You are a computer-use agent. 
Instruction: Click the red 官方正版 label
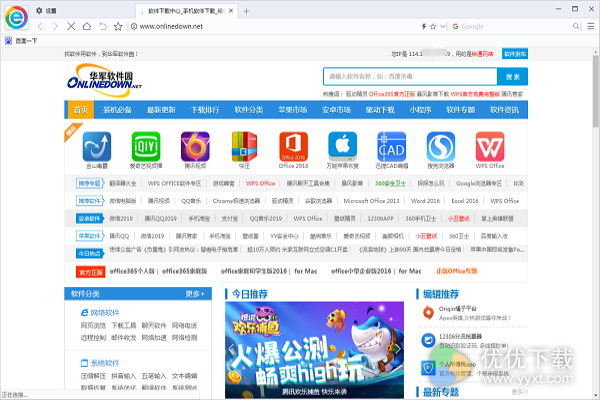tap(91, 272)
